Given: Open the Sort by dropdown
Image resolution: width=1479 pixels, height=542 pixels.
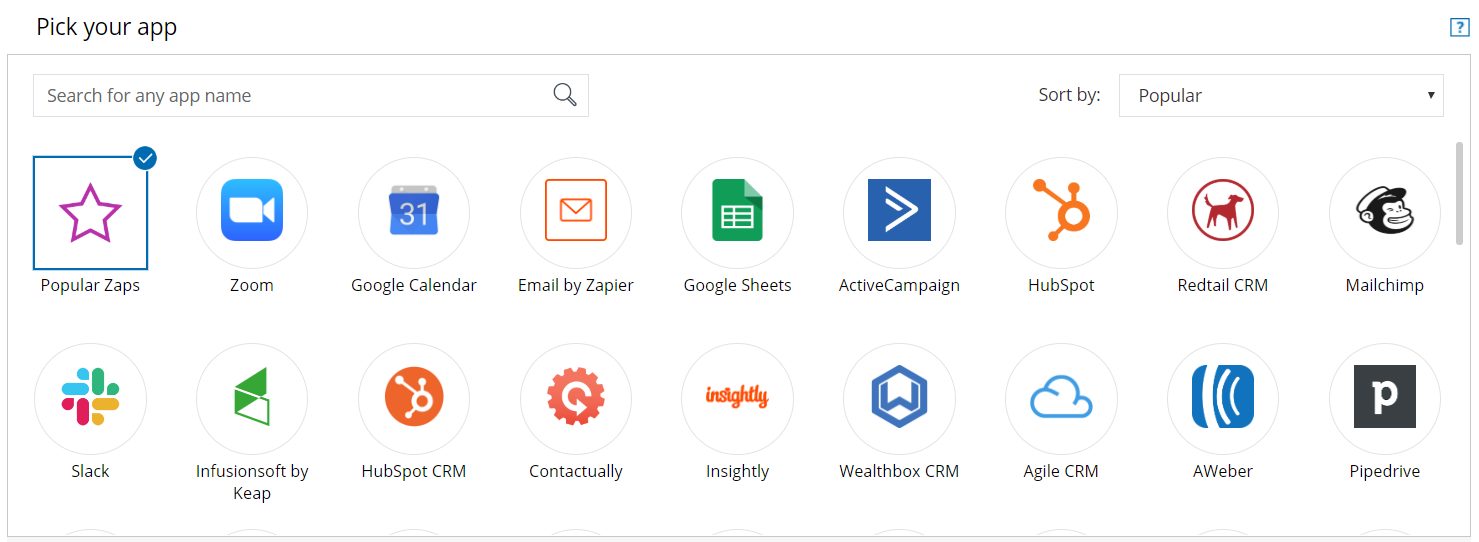Looking at the screenshot, I should [1281, 96].
